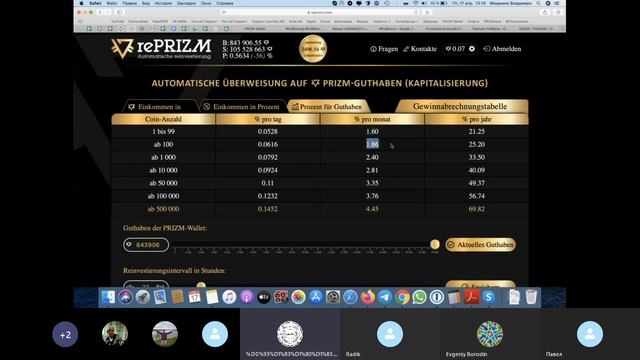Launch Siri from the dock
The width and height of the screenshot is (640, 360).
[125, 298]
